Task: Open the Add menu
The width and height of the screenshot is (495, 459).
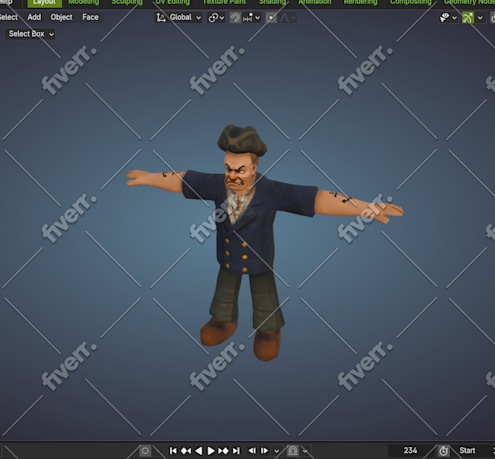Action: click(34, 17)
